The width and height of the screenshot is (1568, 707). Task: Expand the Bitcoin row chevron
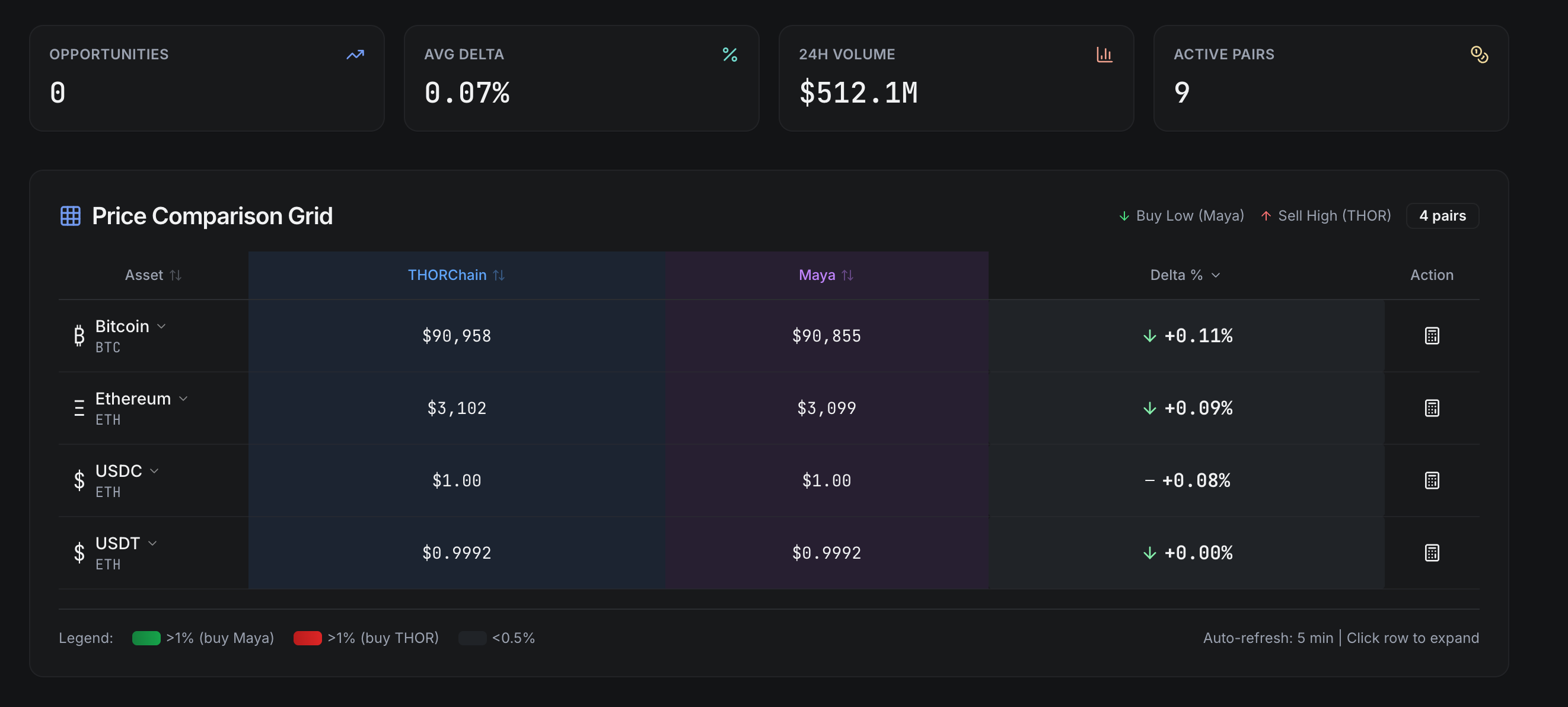[x=161, y=326]
